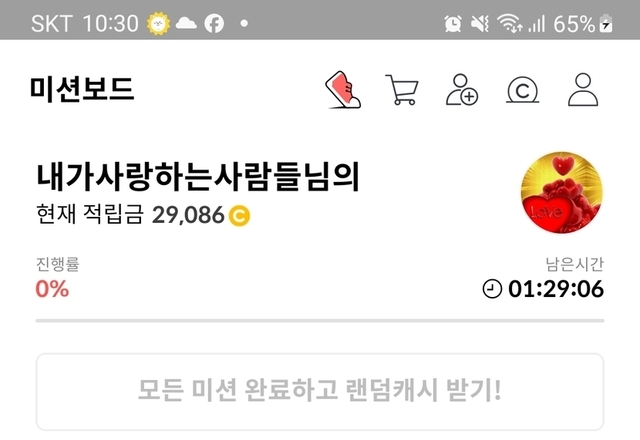Open the my profile person icon
This screenshot has height=440, width=640.
click(583, 89)
